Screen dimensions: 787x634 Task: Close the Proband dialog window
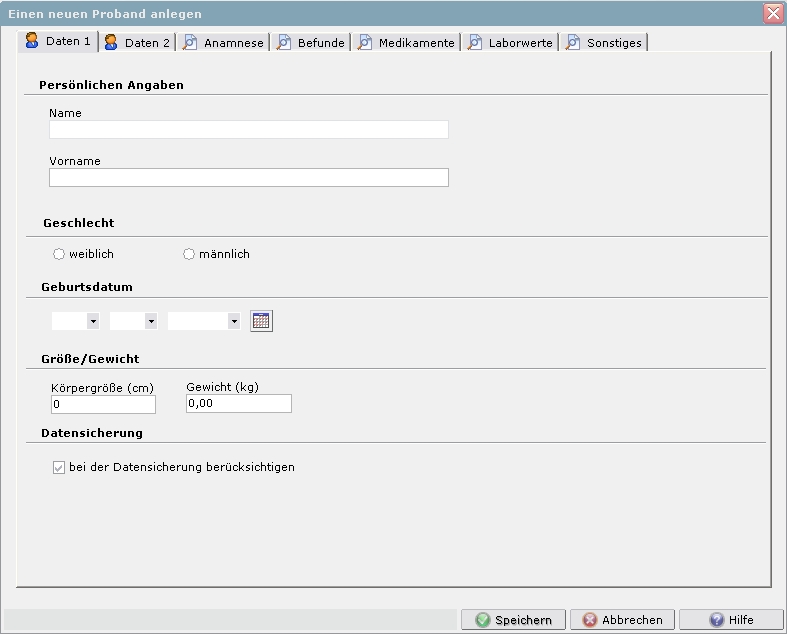point(772,14)
